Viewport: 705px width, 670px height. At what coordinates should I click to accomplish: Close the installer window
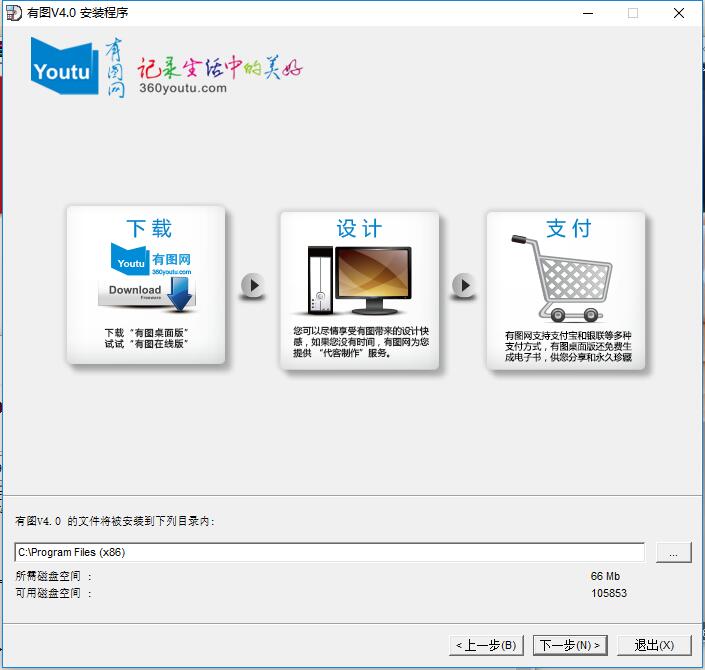coord(679,13)
